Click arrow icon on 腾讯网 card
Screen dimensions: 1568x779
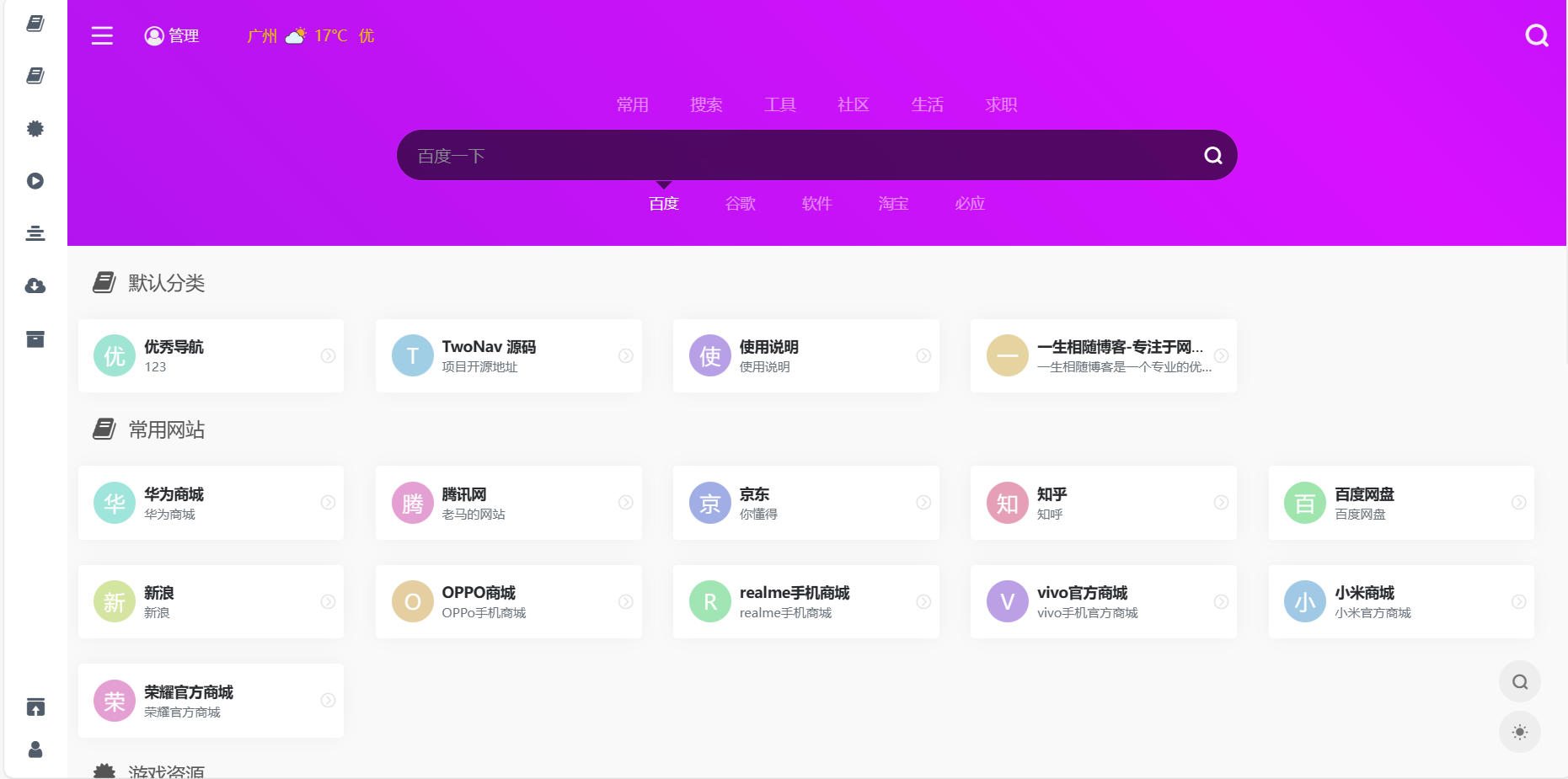tap(626, 503)
